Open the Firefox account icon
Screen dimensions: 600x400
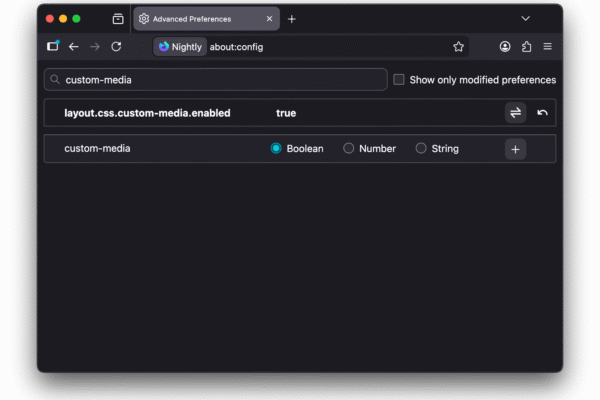tap(505, 47)
